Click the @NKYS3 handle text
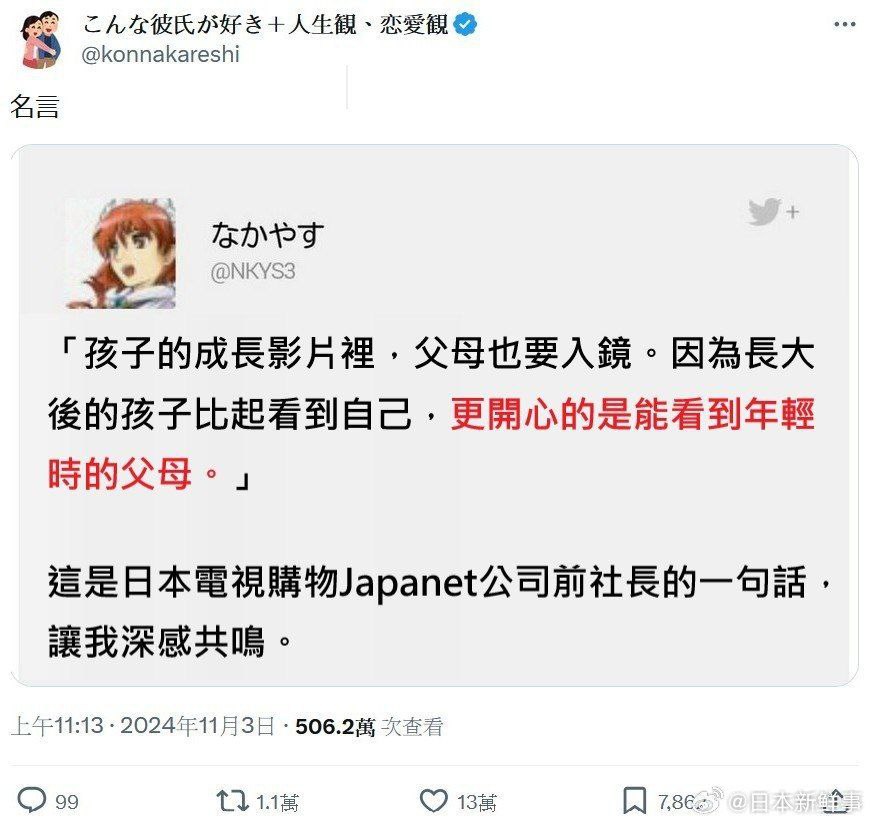 point(252,271)
